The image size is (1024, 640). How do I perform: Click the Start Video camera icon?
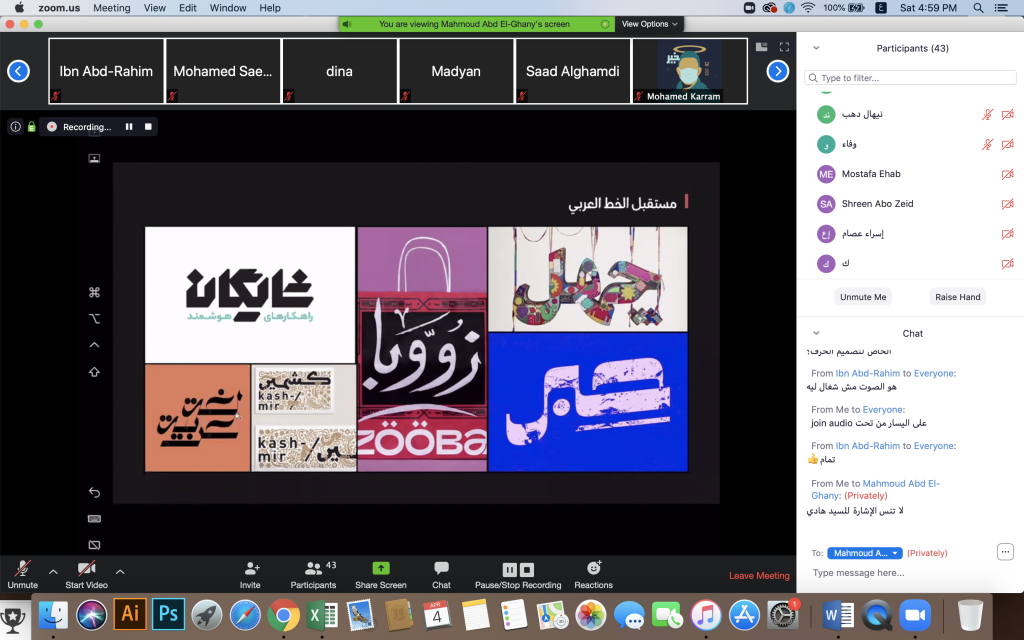tap(86, 568)
